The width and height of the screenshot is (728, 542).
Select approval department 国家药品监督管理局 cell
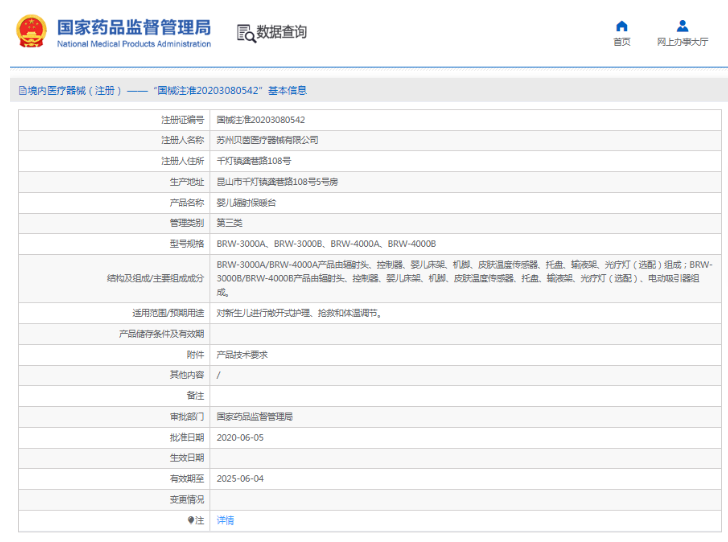[254, 417]
